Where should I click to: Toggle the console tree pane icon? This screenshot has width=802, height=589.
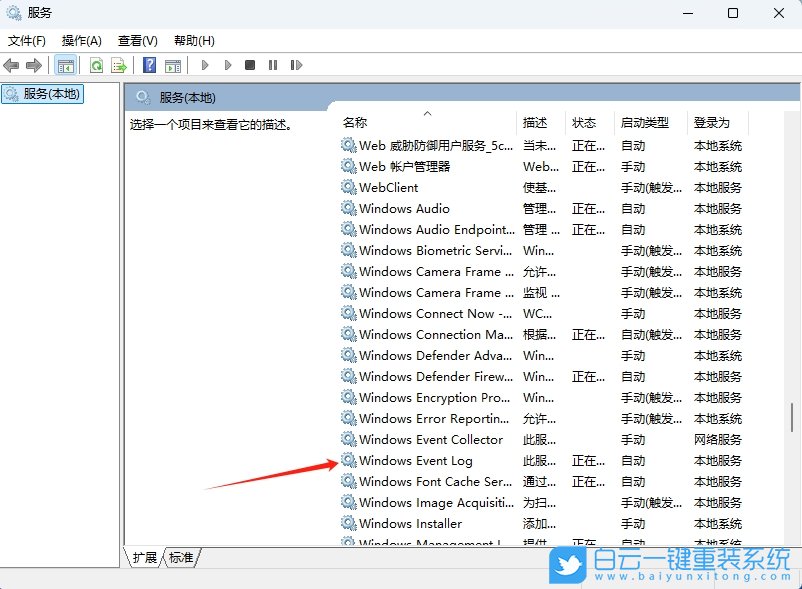tap(65, 64)
